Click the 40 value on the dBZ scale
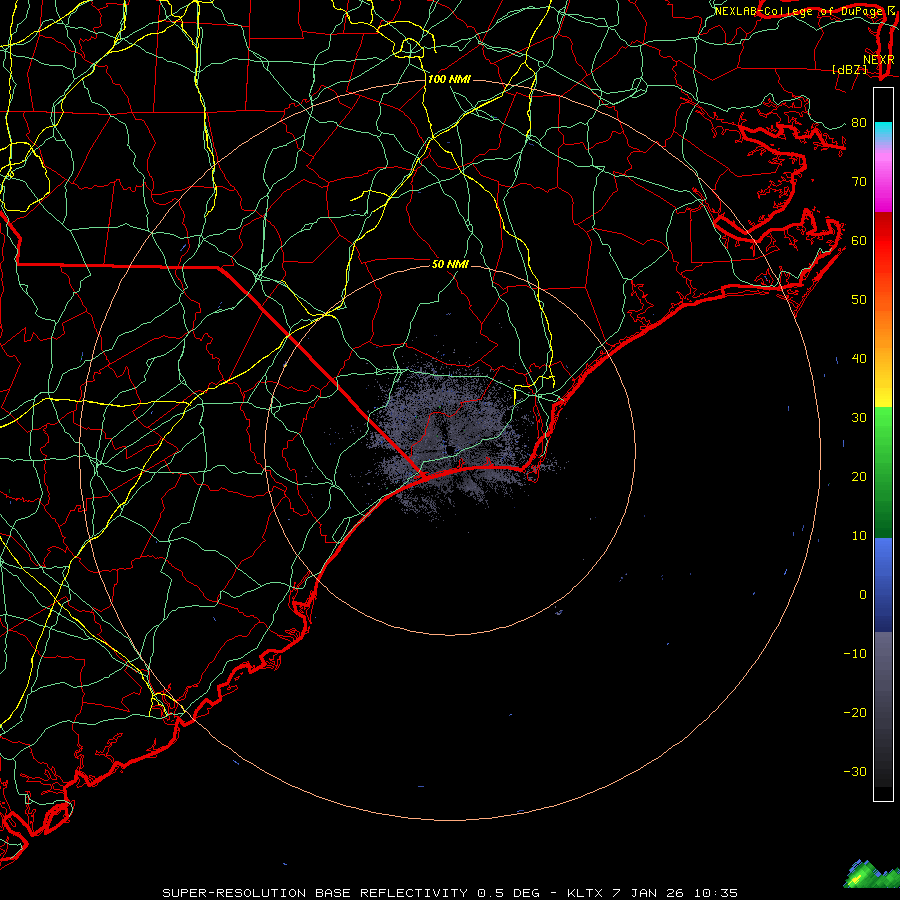This screenshot has height=900, width=900. pyautogui.click(x=859, y=359)
